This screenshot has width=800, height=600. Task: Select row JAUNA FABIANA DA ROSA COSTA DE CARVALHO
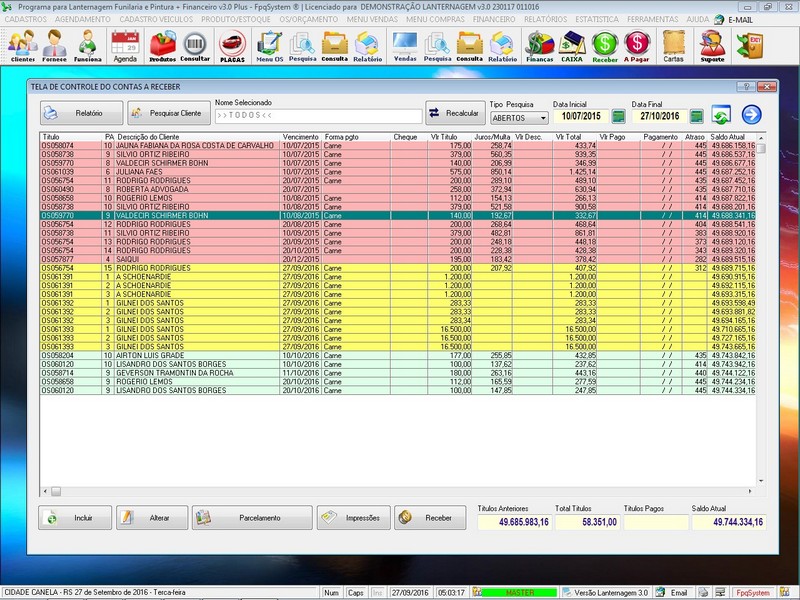click(x=397, y=145)
